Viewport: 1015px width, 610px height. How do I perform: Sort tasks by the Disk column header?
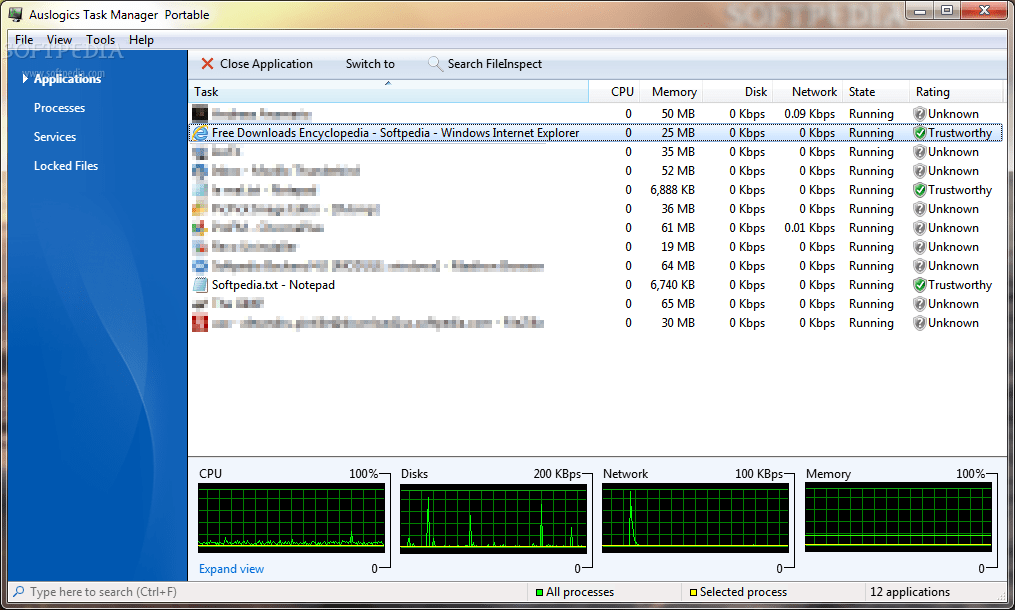pyautogui.click(x=738, y=92)
